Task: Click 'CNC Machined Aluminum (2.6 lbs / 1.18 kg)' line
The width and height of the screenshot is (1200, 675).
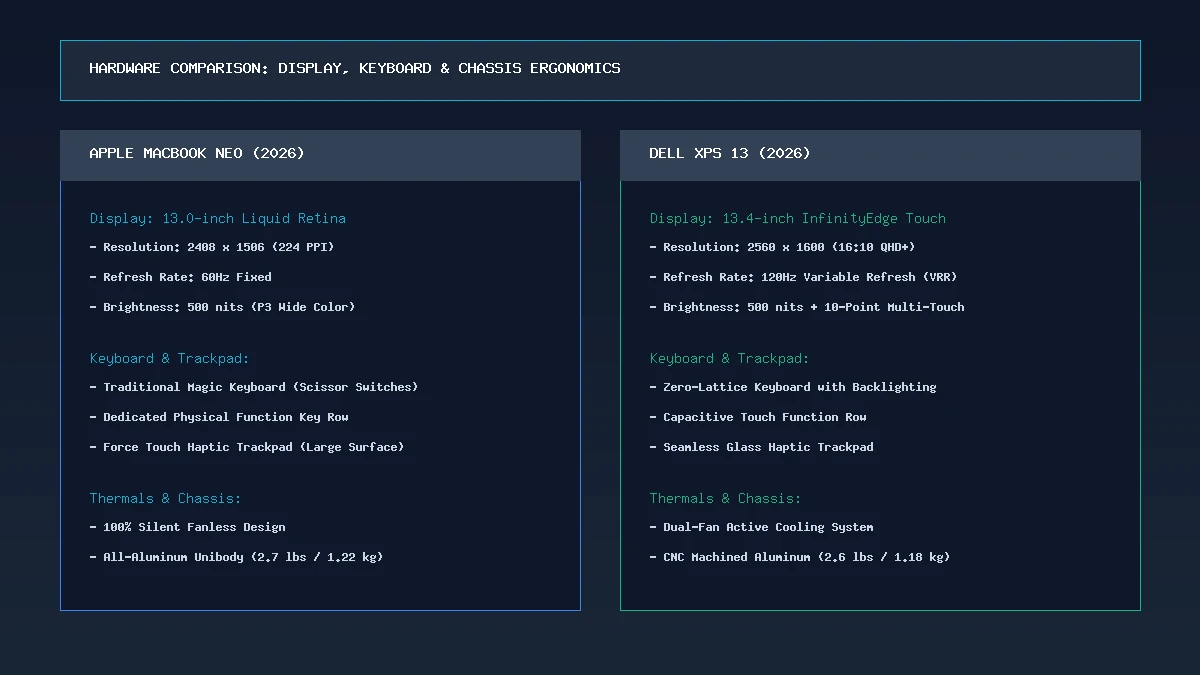Action: pos(800,557)
